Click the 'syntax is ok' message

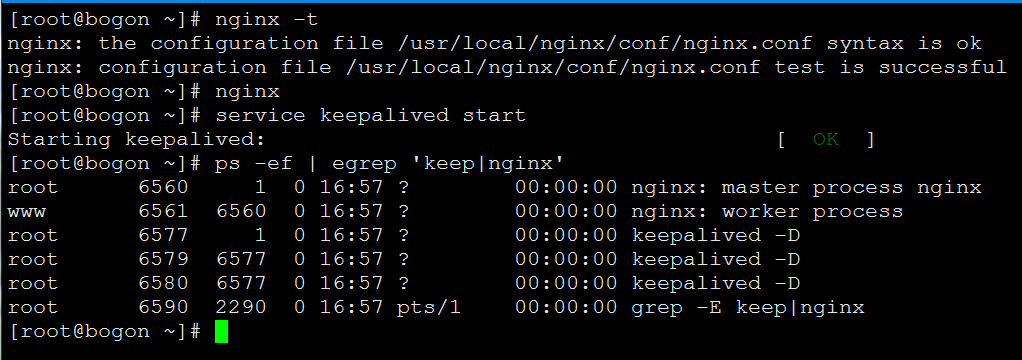pyautogui.click(x=904, y=44)
